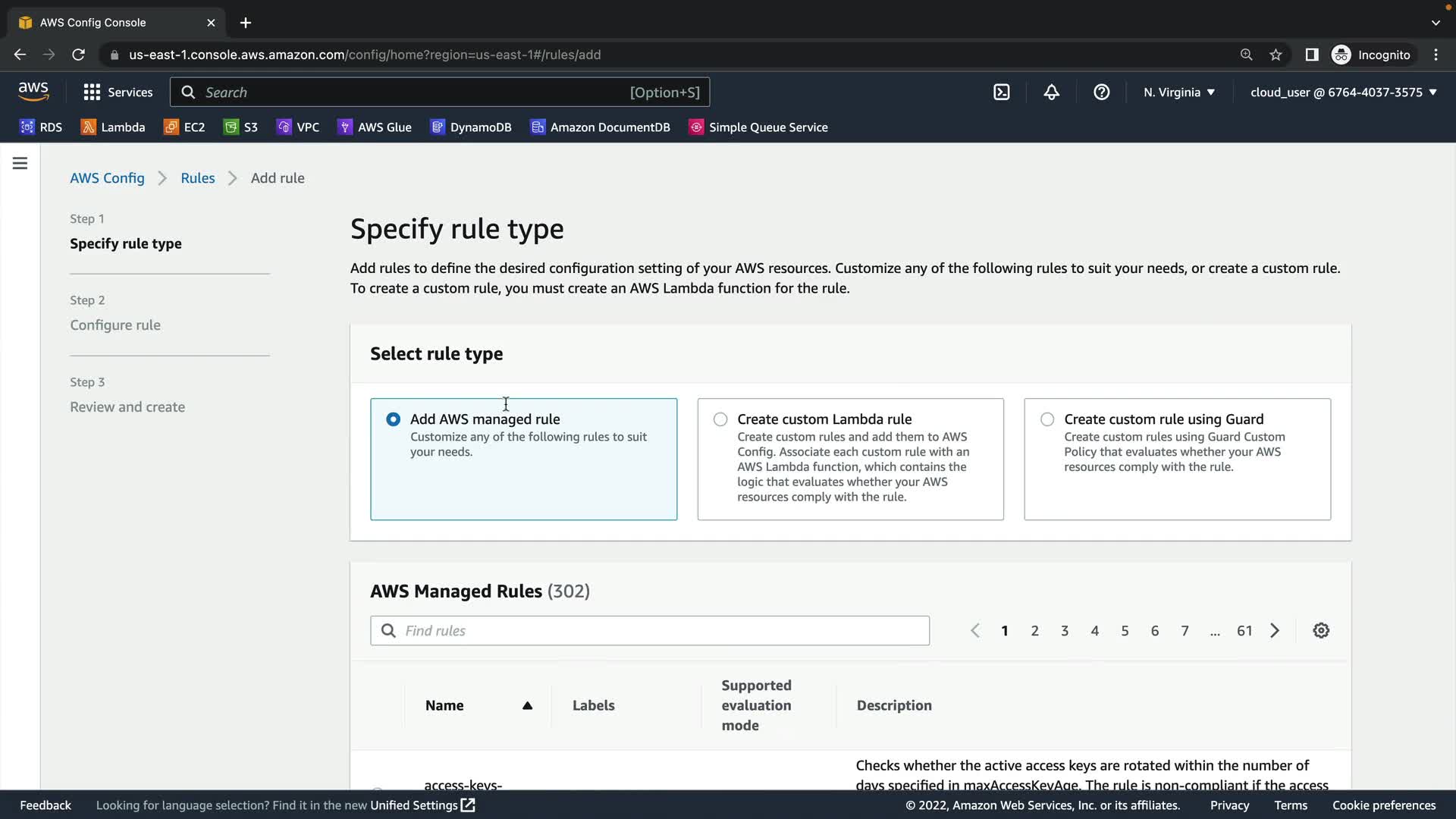The image size is (1456, 819).
Task: Select Create custom rule using Guard
Action: [x=1047, y=419]
